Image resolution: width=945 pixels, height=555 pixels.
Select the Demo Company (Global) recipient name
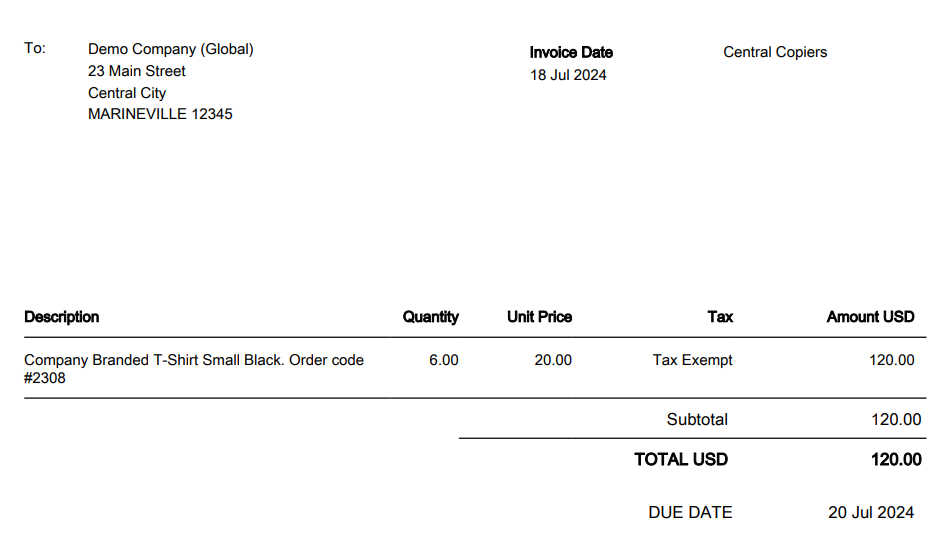pos(171,49)
